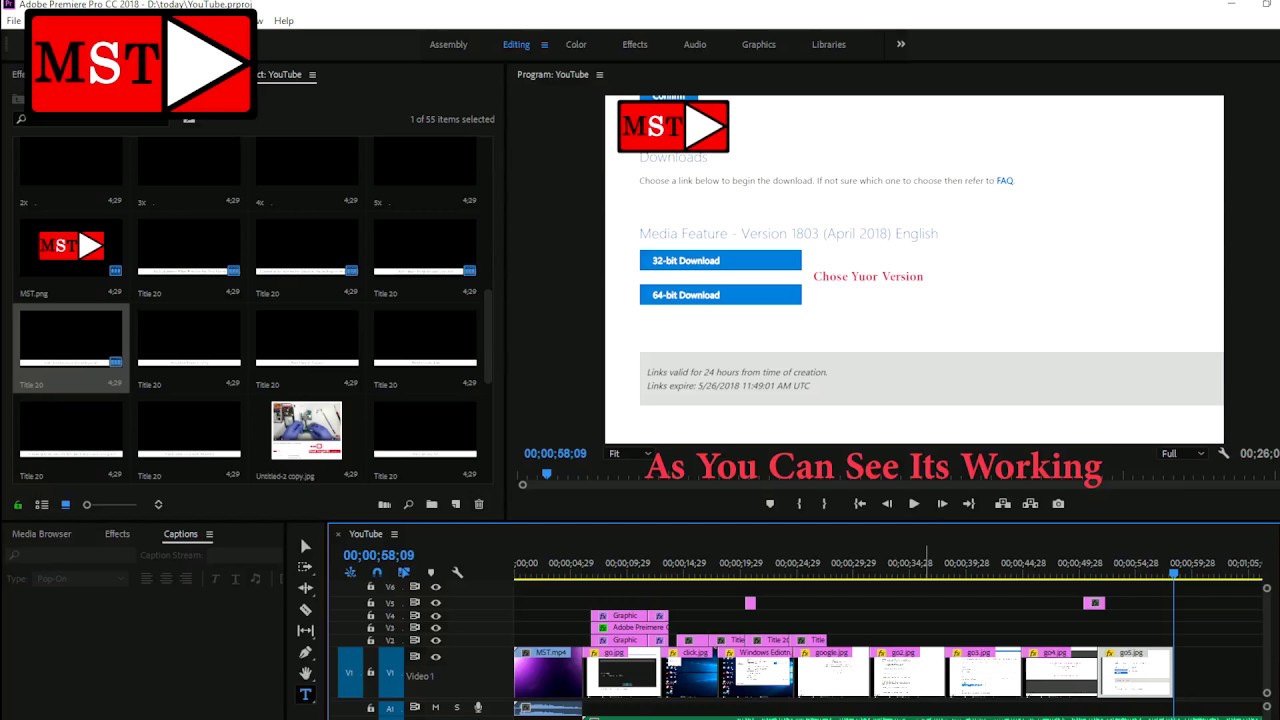Add Marker in Program monitor
The height and width of the screenshot is (720, 1280).
click(x=769, y=504)
